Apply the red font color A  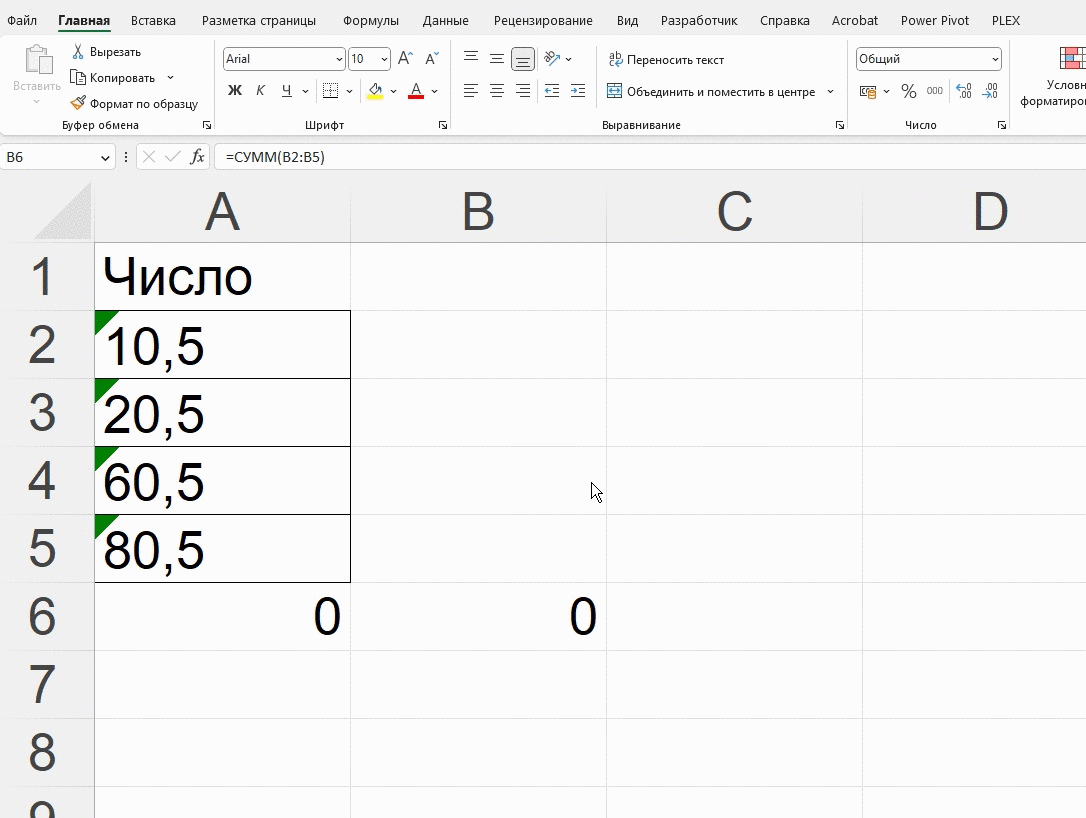(416, 91)
